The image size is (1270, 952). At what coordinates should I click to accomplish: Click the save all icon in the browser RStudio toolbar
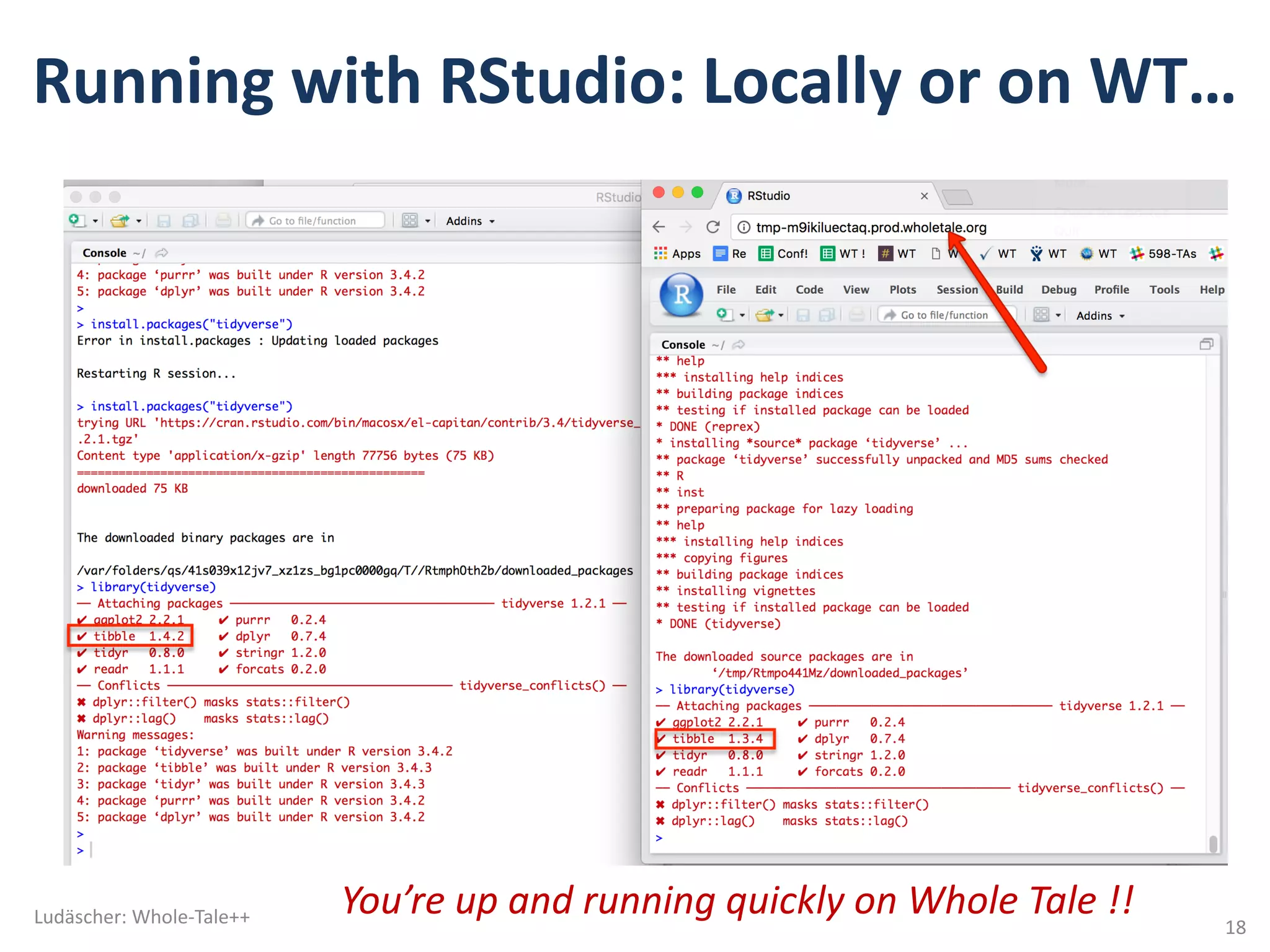point(827,315)
